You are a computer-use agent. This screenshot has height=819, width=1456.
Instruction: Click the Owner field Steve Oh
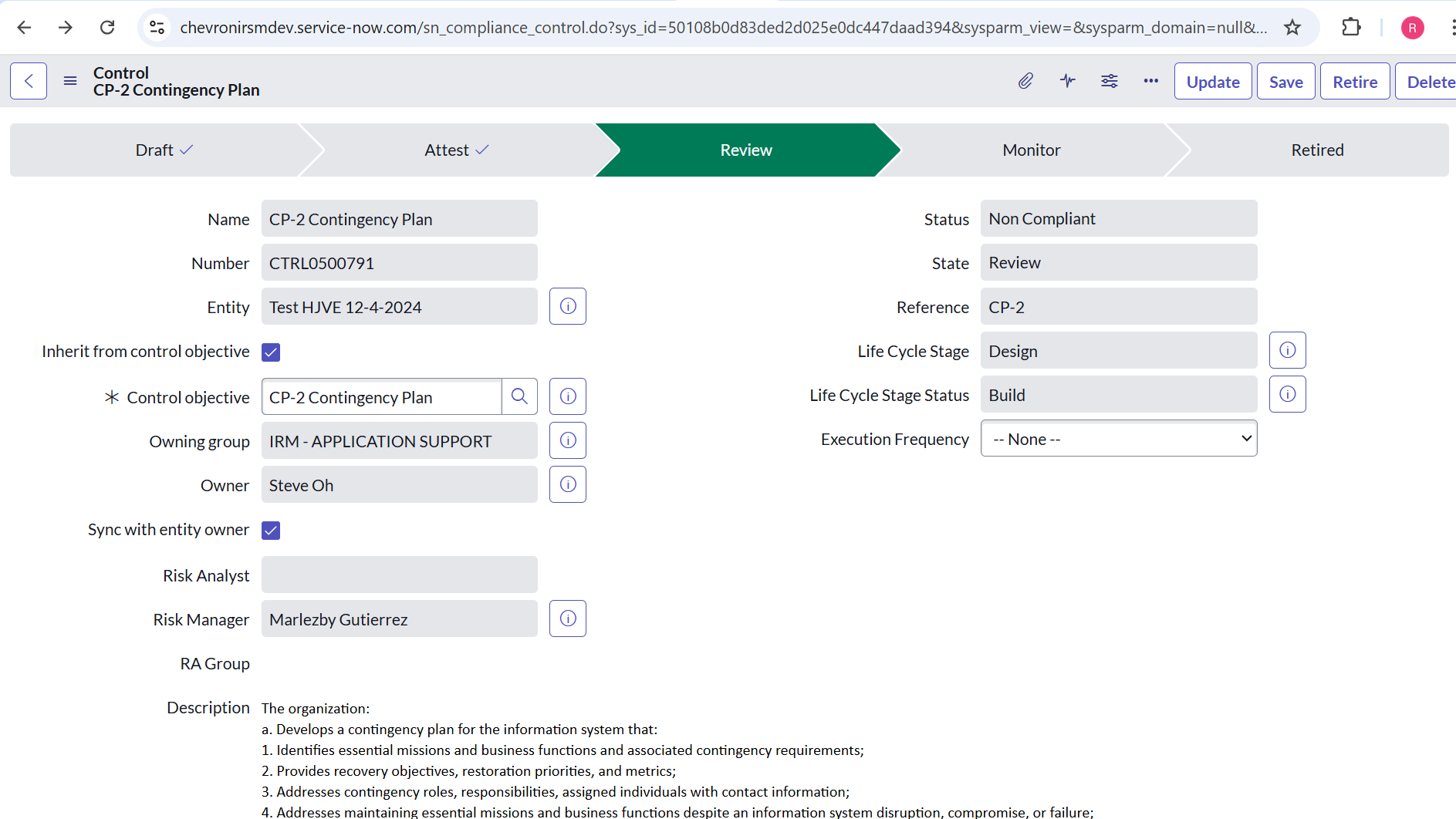(x=400, y=484)
